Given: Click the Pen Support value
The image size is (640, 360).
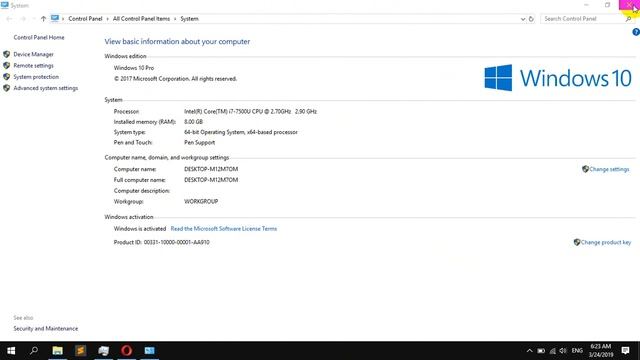Looking at the screenshot, I should pos(199,143).
